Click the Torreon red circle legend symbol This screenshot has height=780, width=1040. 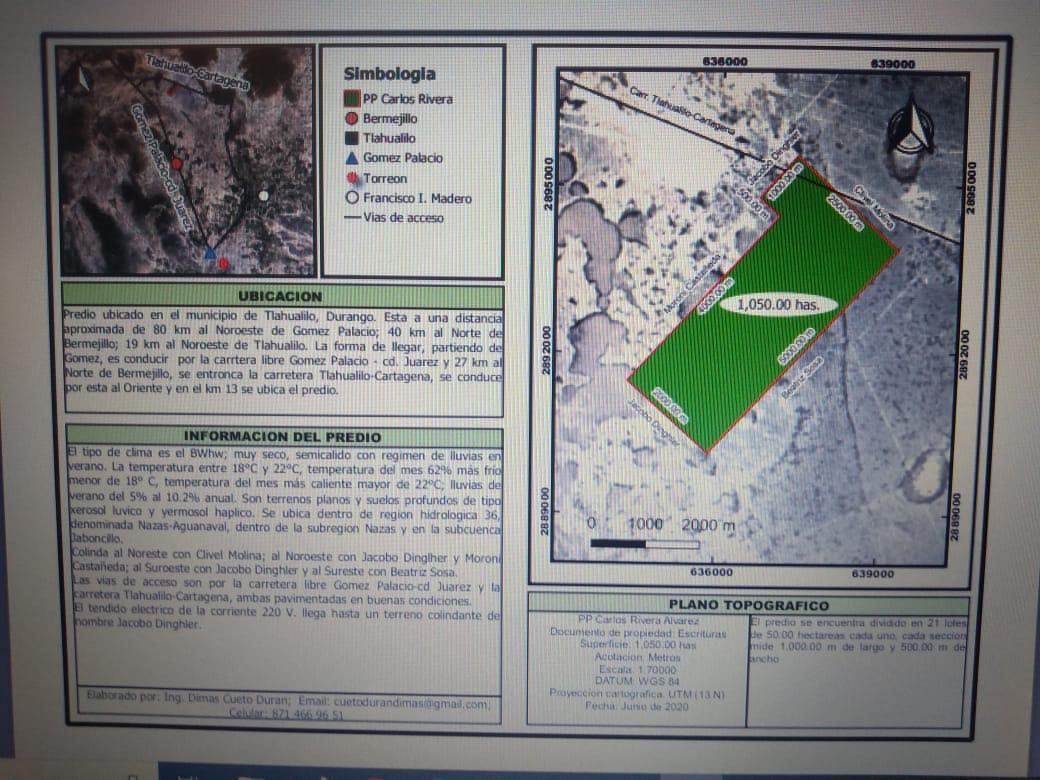pos(353,178)
